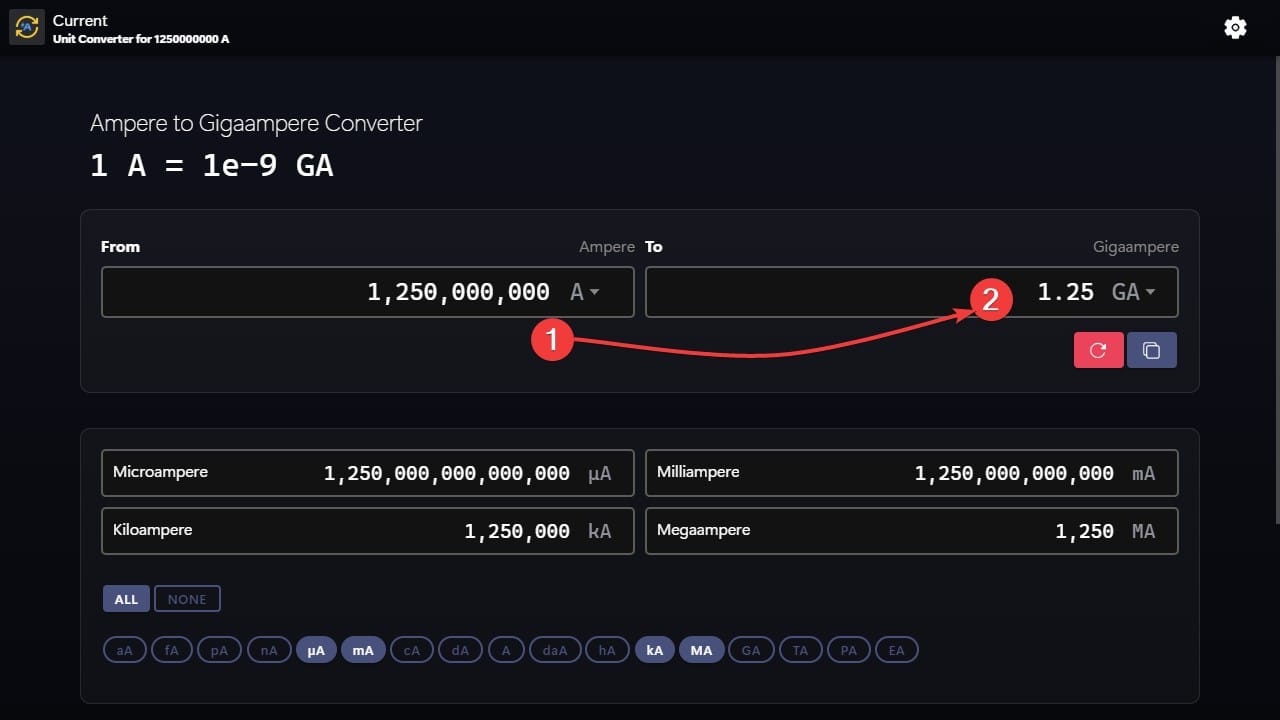This screenshot has width=1280, height=720.
Task: Disable the kA kiloampere unit chip
Action: point(655,649)
